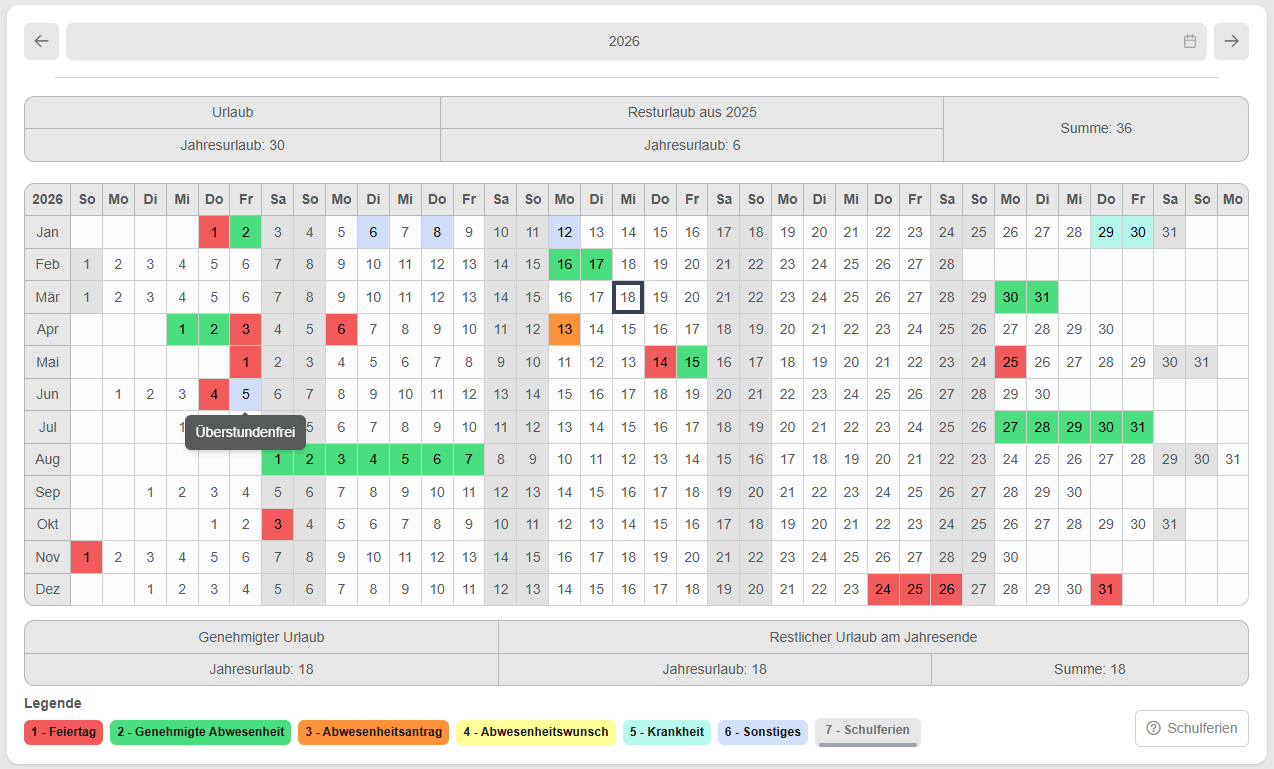This screenshot has width=1274, height=769.
Task: Click the 6 - Sonstiges legend chip
Action: tap(763, 732)
